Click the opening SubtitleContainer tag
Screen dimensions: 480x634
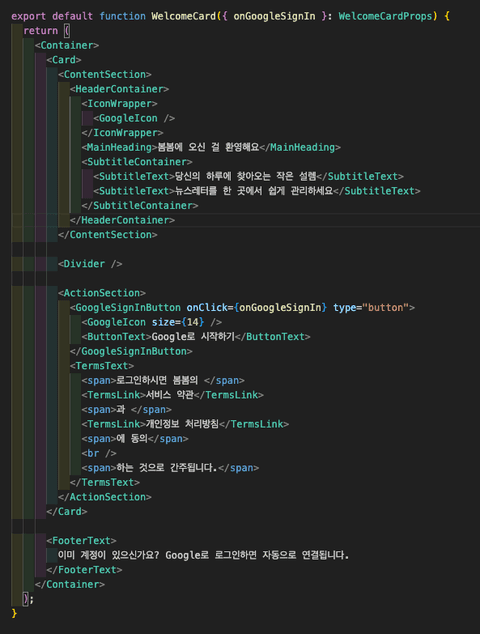pos(137,162)
